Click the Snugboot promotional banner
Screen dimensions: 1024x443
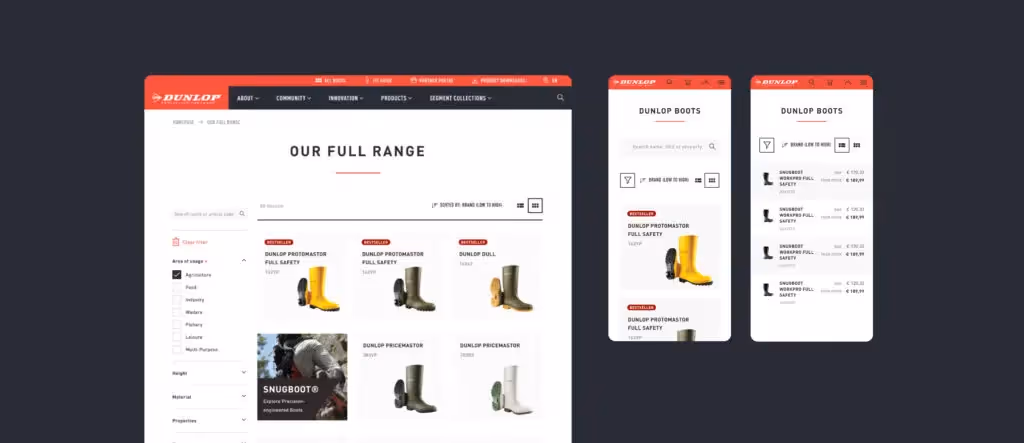[x=302, y=377]
